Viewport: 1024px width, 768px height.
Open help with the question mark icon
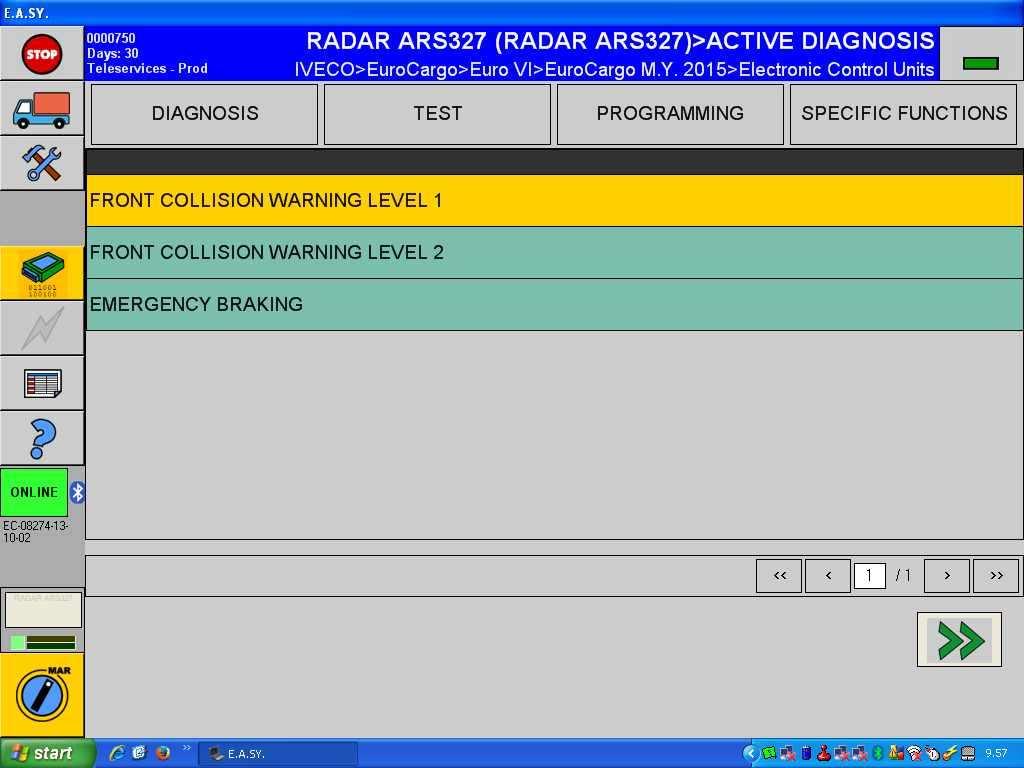pos(42,438)
